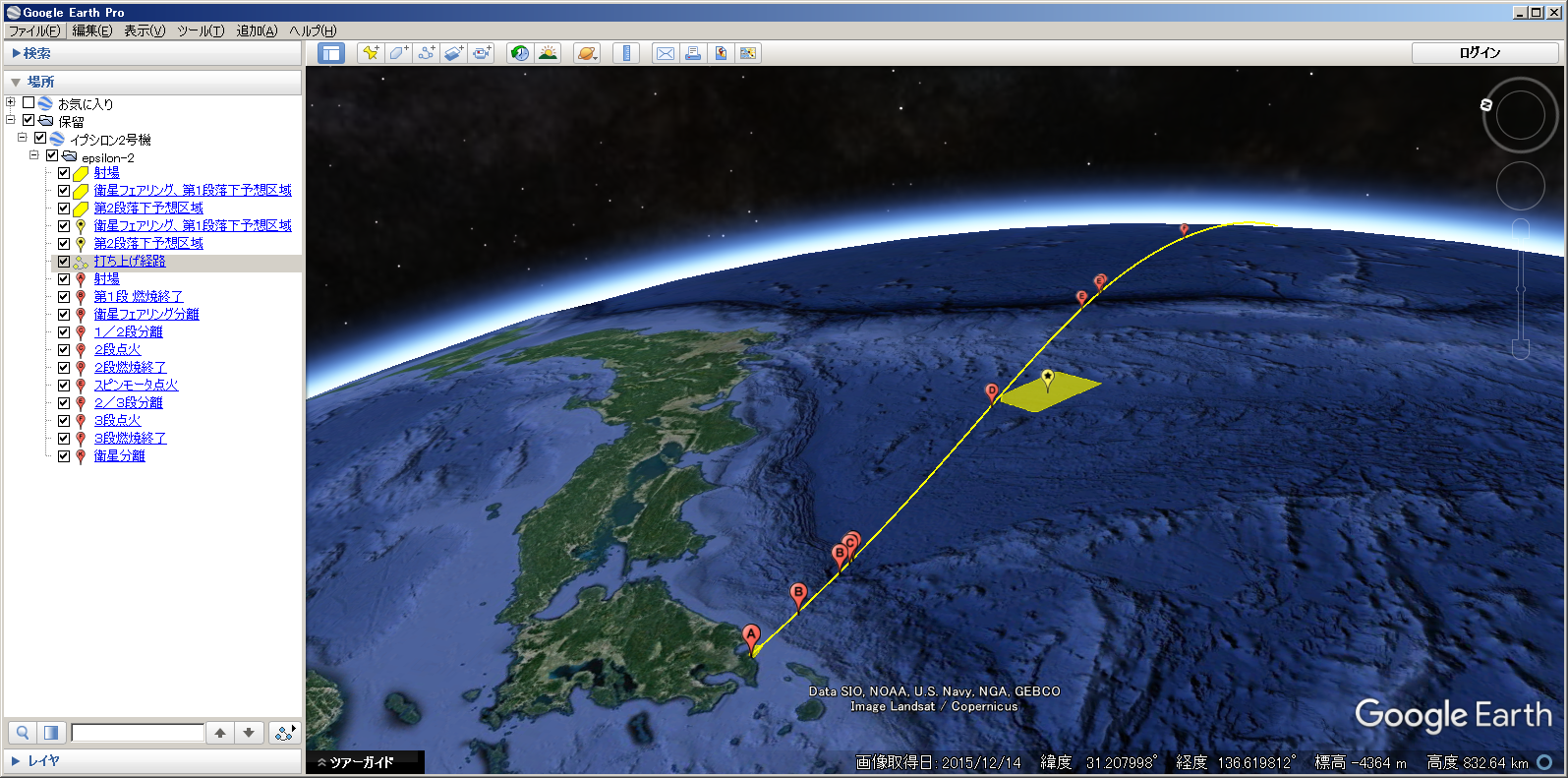The height and width of the screenshot is (778, 1568).
Task: Click the zoom-out end of the zoom slider
Action: [x=1521, y=349]
